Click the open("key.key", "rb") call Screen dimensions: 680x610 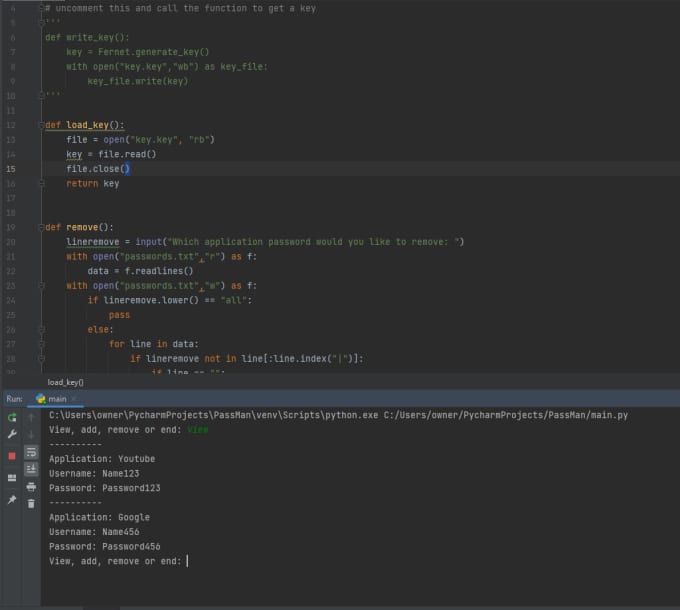pos(159,140)
